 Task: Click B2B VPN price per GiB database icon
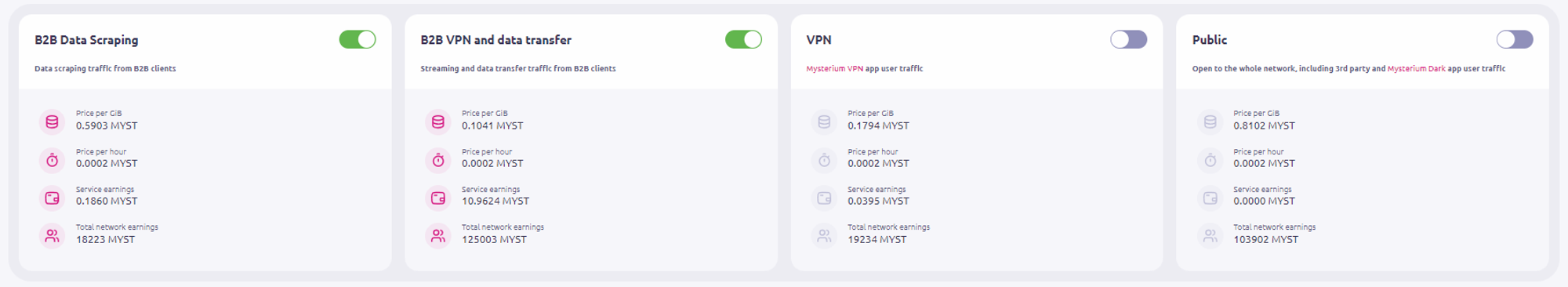pyautogui.click(x=438, y=122)
